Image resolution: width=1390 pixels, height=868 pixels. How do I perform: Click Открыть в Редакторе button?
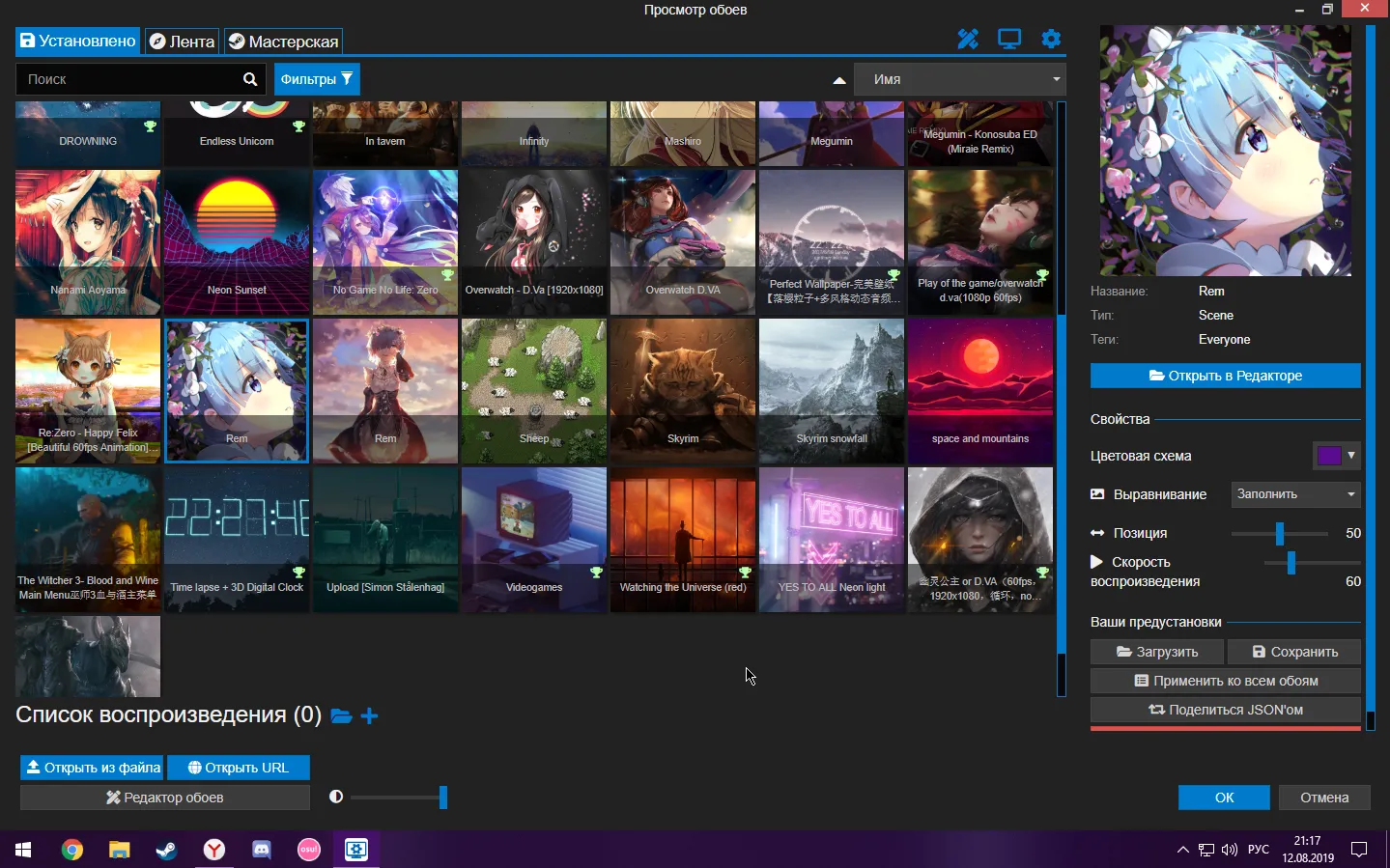1225,376
